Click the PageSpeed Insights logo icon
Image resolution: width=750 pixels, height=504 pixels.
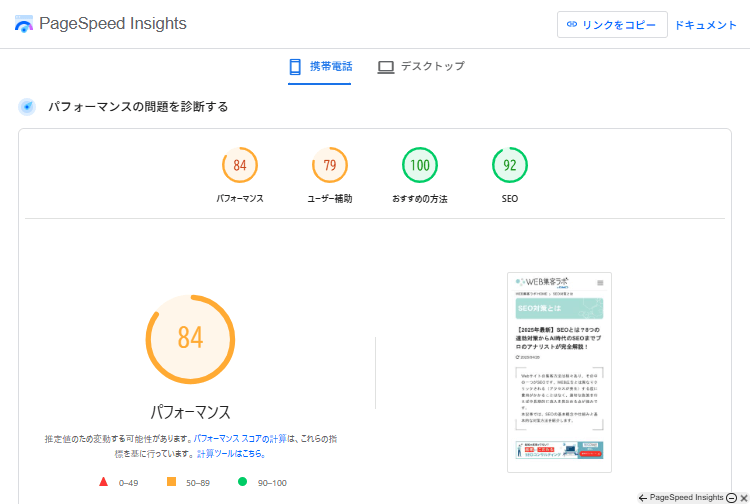(x=24, y=24)
